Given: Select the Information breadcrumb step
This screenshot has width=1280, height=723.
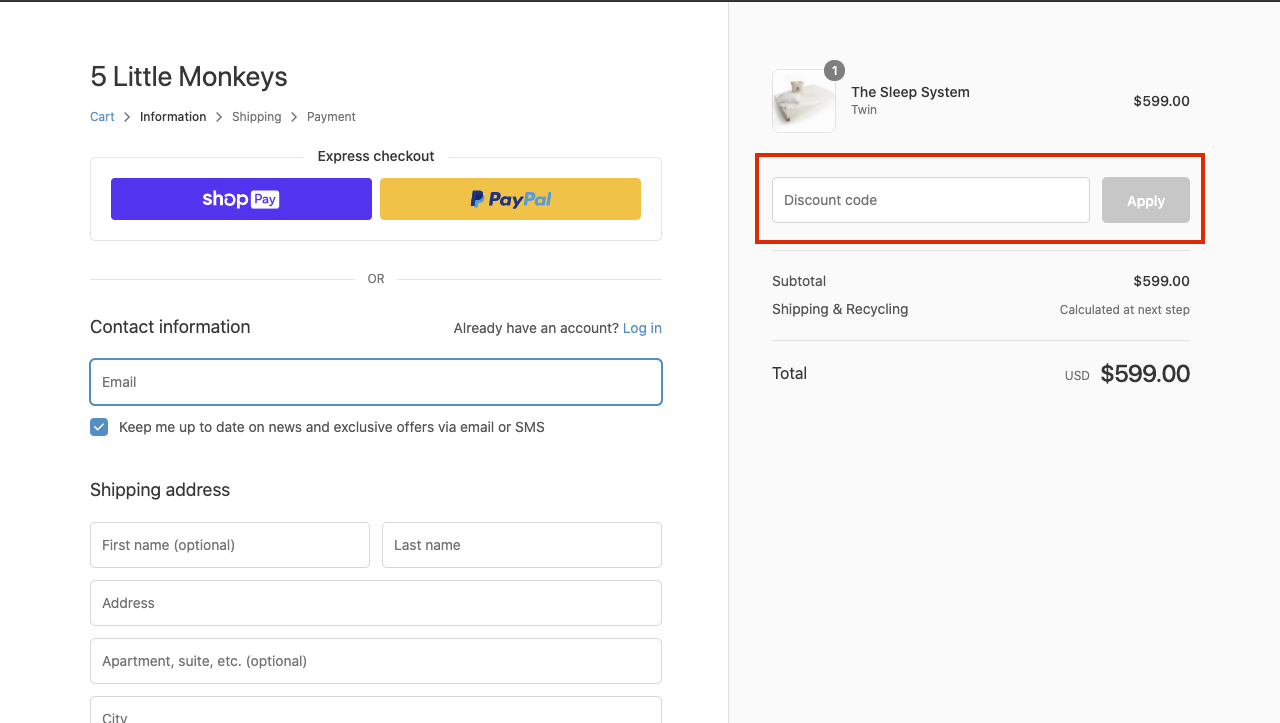Looking at the screenshot, I should tap(173, 117).
